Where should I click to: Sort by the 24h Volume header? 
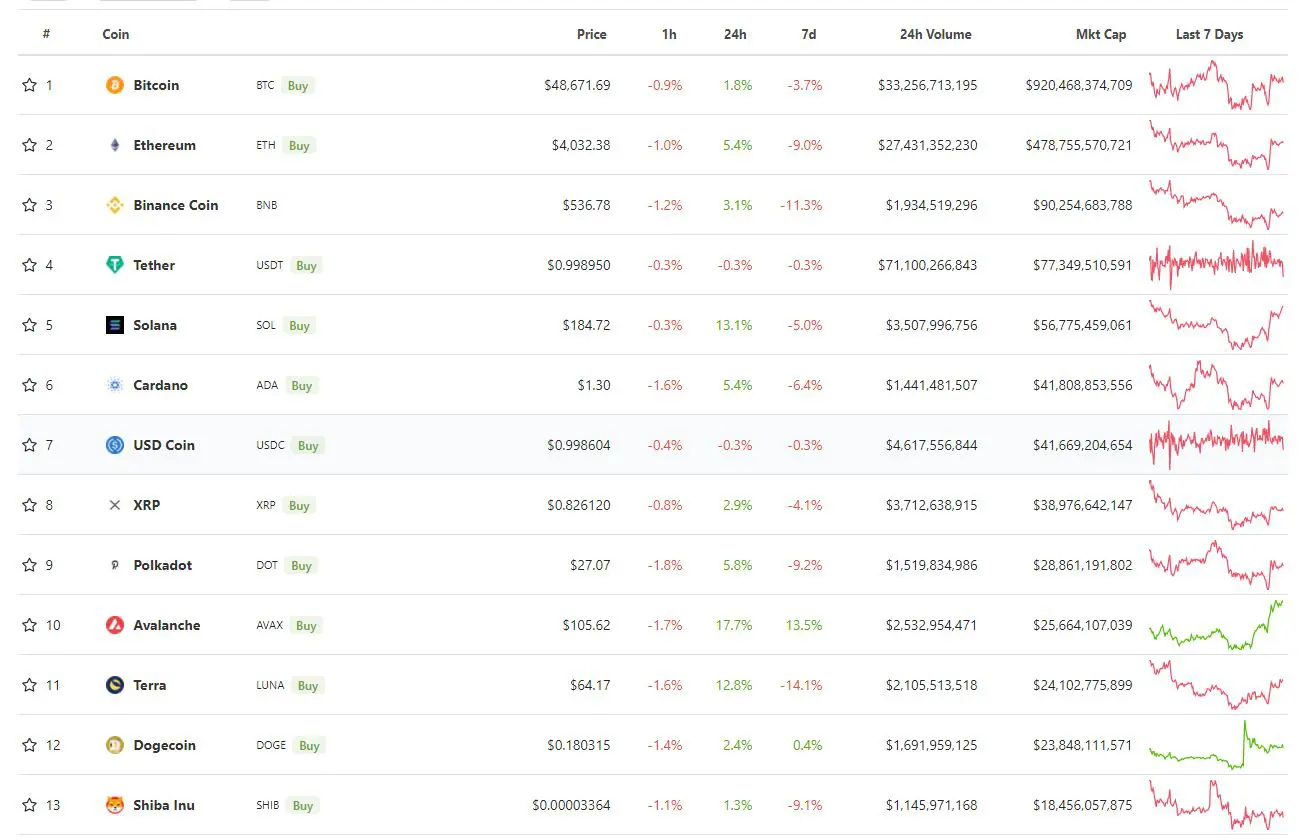click(936, 34)
